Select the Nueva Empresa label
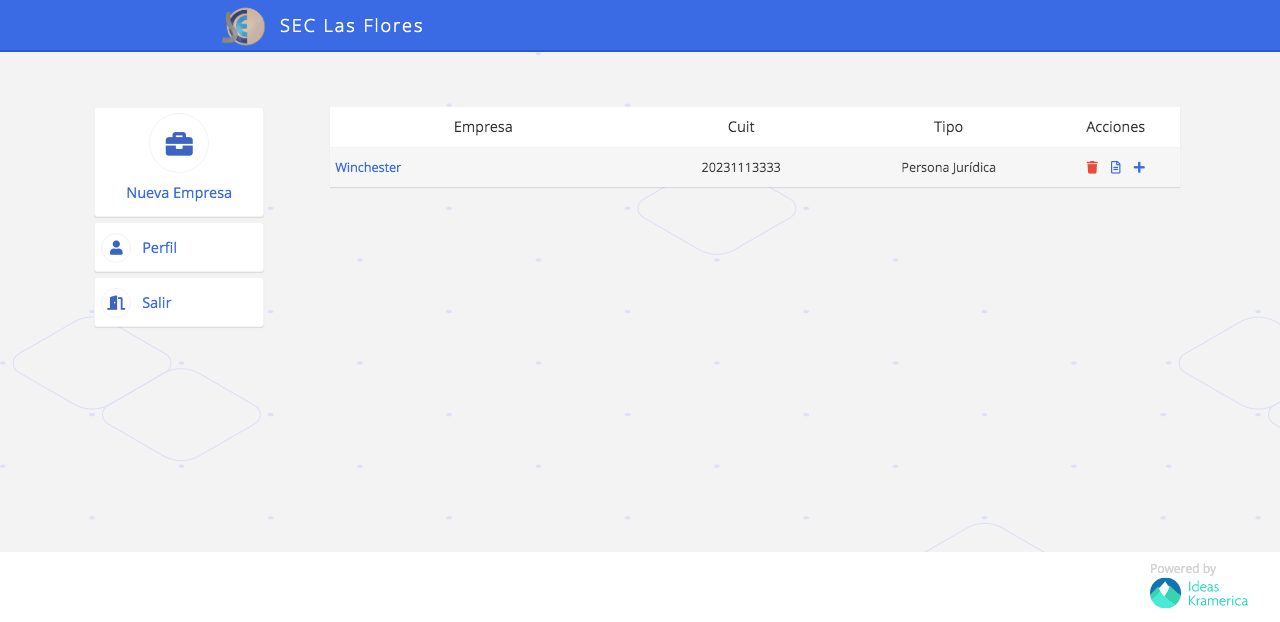 pyautogui.click(x=179, y=193)
